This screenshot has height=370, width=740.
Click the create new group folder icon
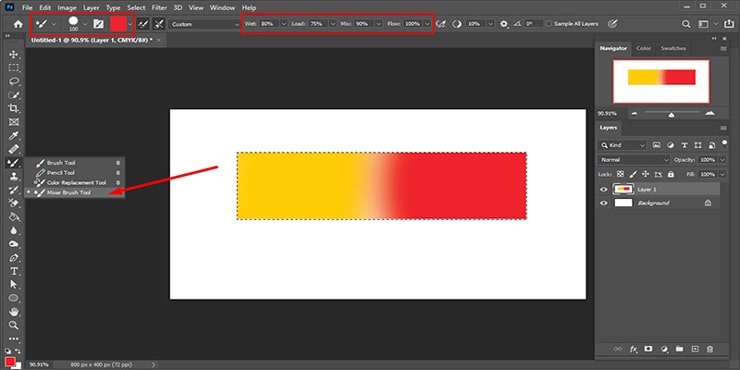point(679,349)
